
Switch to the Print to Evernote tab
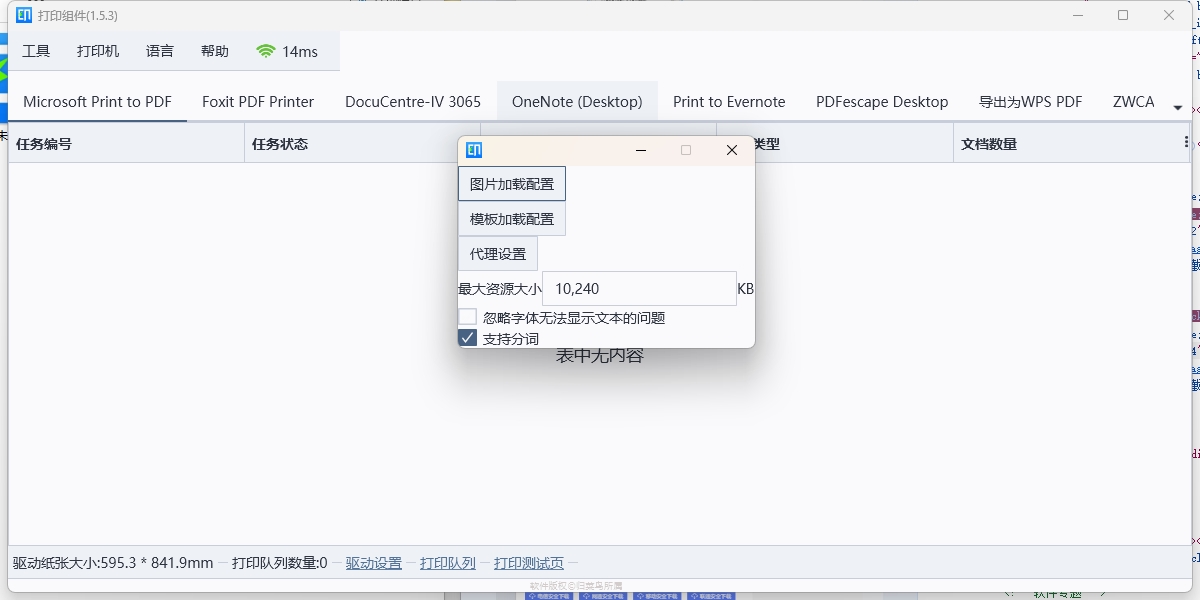(x=729, y=102)
